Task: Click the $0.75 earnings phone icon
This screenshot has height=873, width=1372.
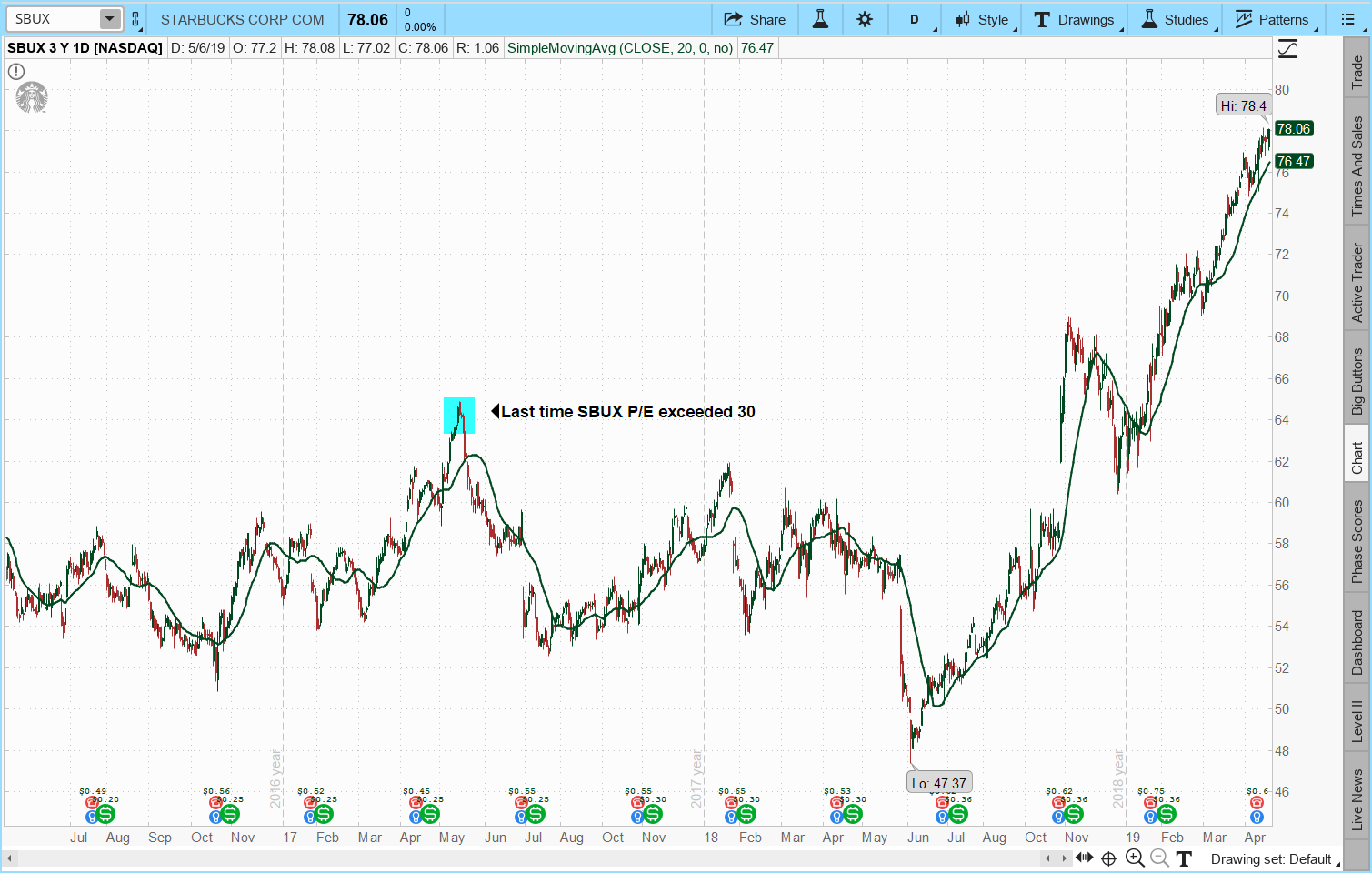Action: [1150, 803]
